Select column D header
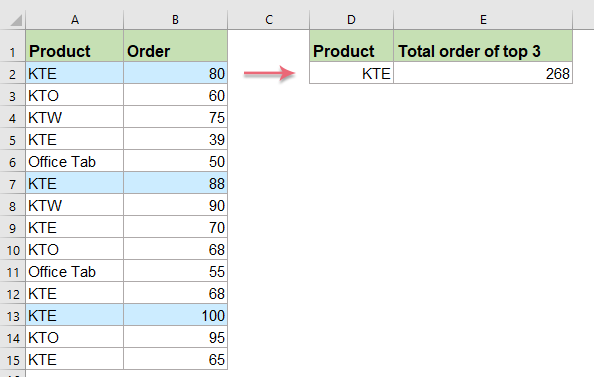Image resolution: width=594 pixels, height=377 pixels. point(352,20)
